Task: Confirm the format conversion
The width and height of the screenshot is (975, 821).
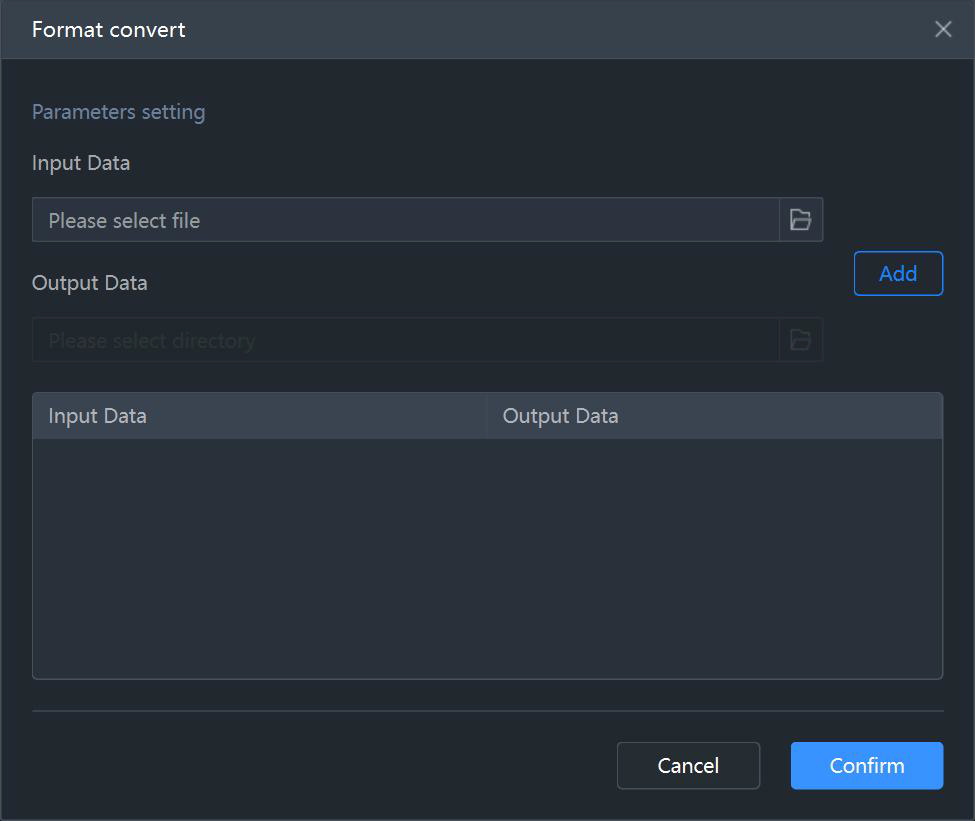Action: pos(867,766)
